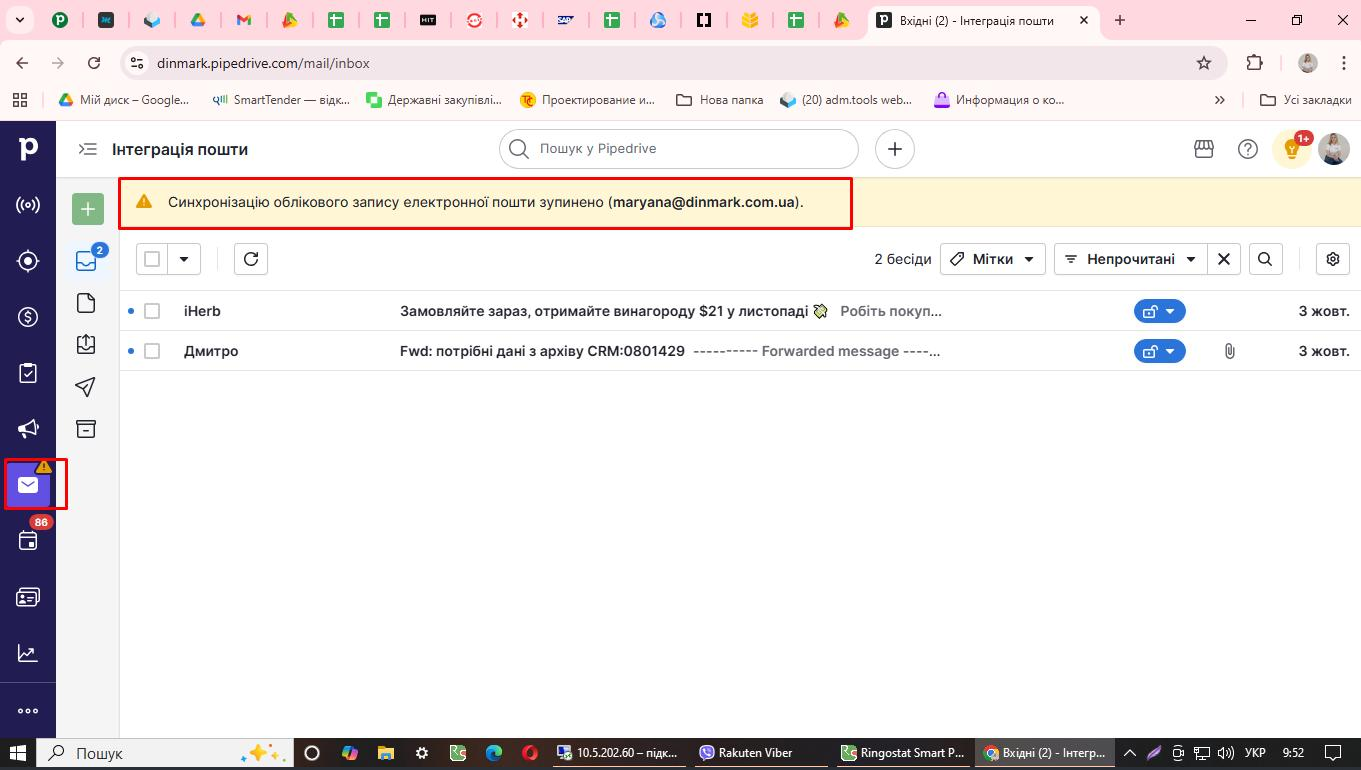Viewport: 1361px width, 770px height.
Task: Open mail search magnifier icon
Action: pos(1265,259)
